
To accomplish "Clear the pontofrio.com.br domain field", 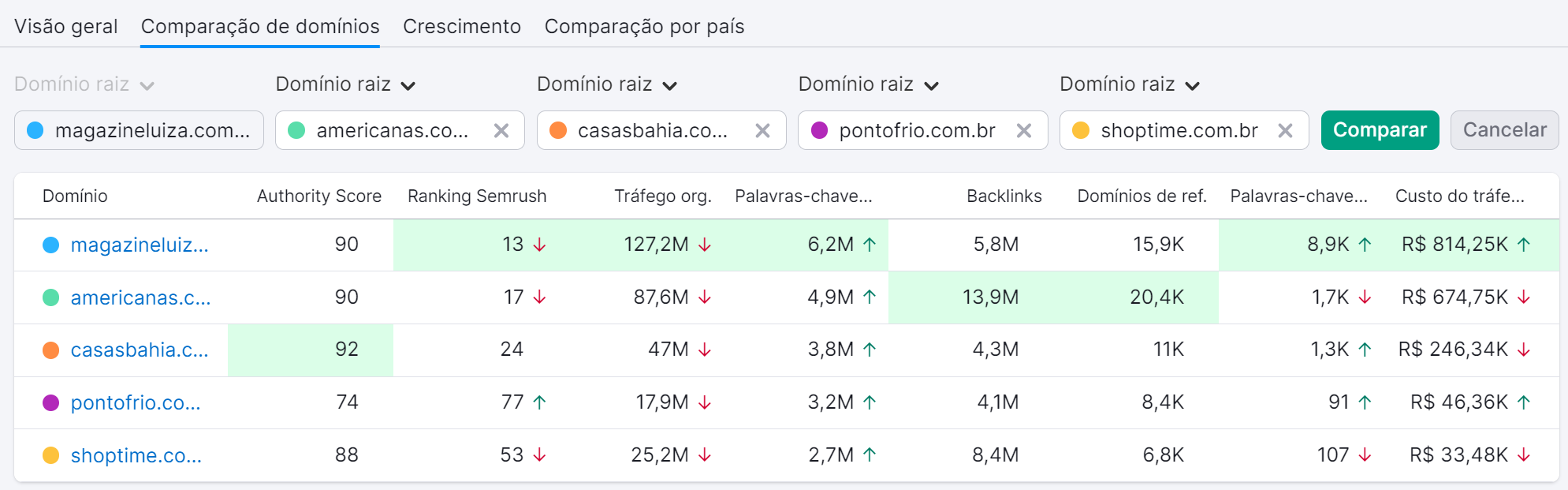I will pos(1023,131).
